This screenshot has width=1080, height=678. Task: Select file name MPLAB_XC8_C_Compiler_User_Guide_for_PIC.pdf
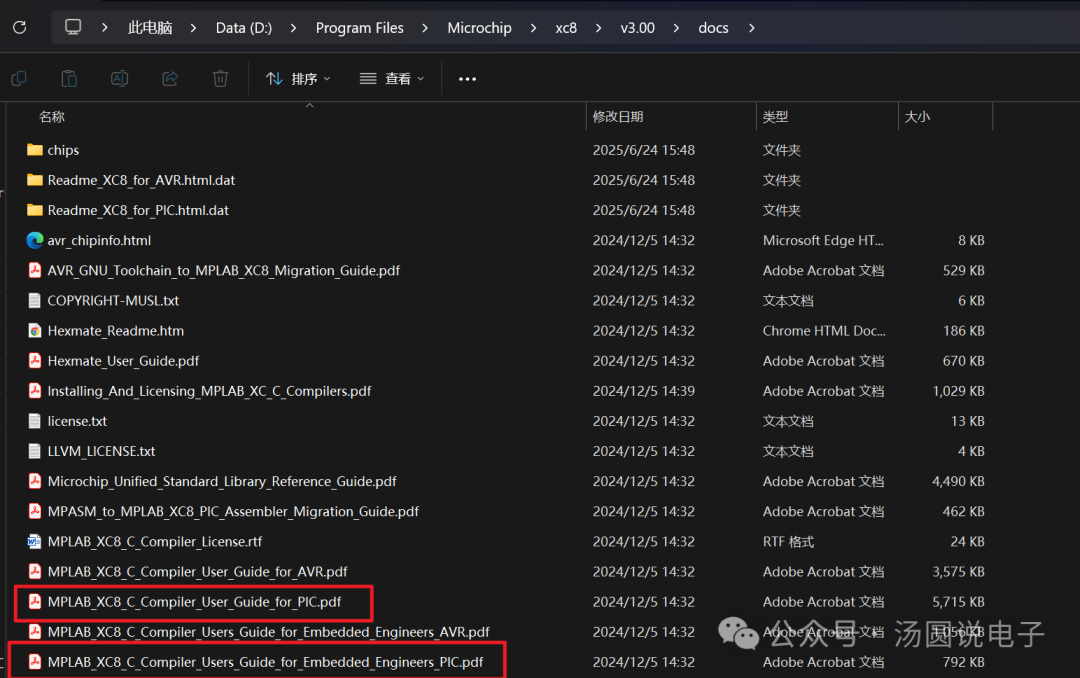[194, 602]
